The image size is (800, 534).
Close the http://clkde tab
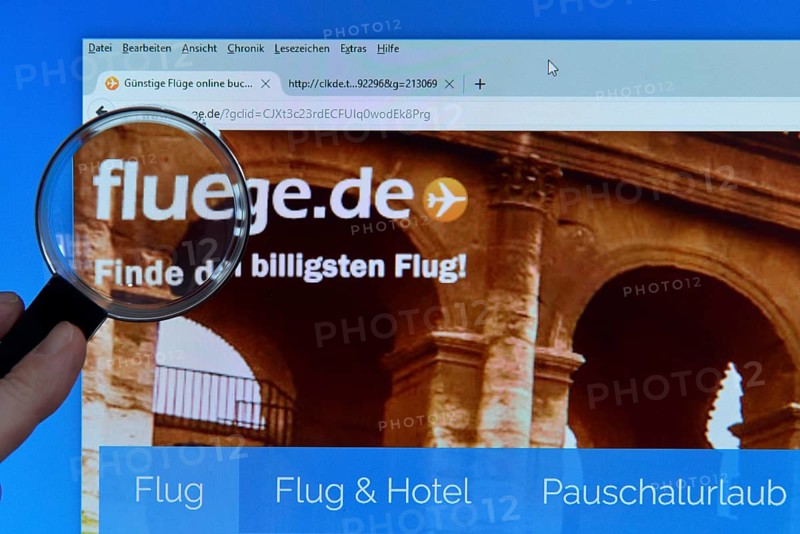coord(449,84)
